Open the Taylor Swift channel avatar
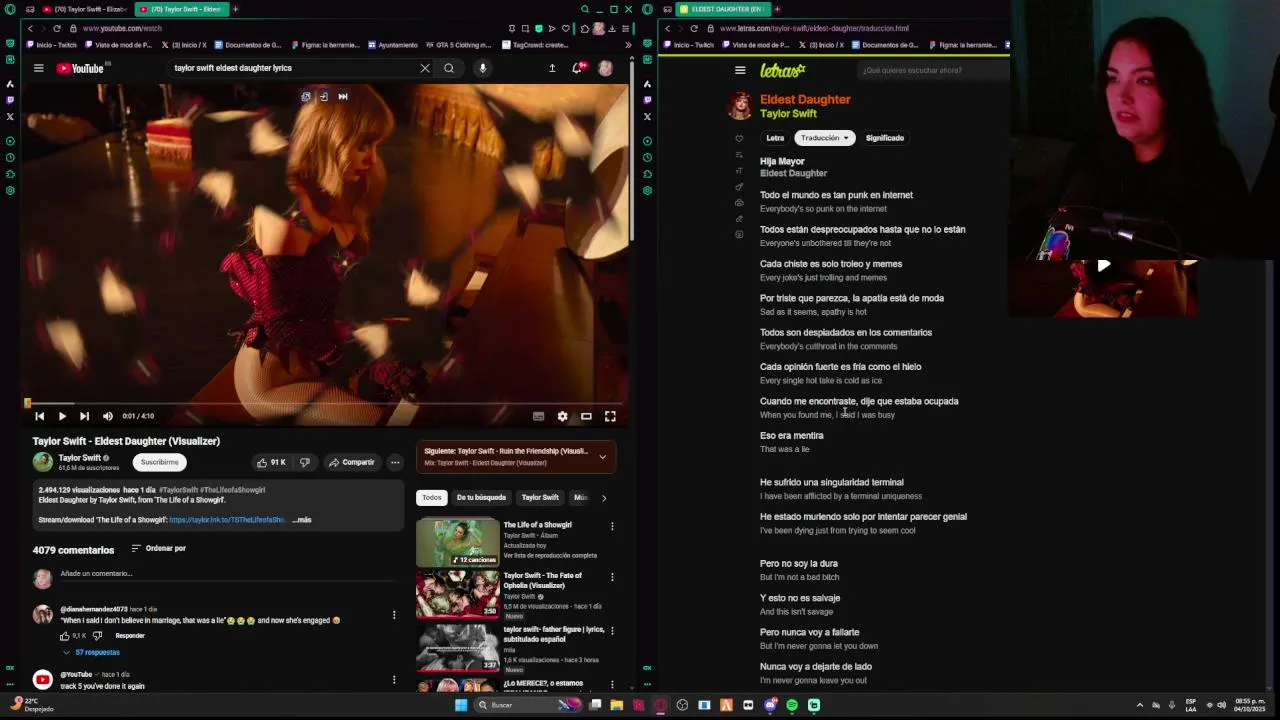Viewport: 1280px width, 720px height. pos(42,461)
